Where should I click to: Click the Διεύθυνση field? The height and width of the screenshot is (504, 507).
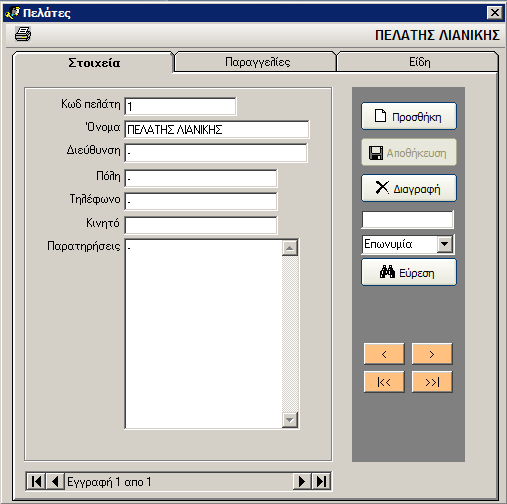coord(216,153)
